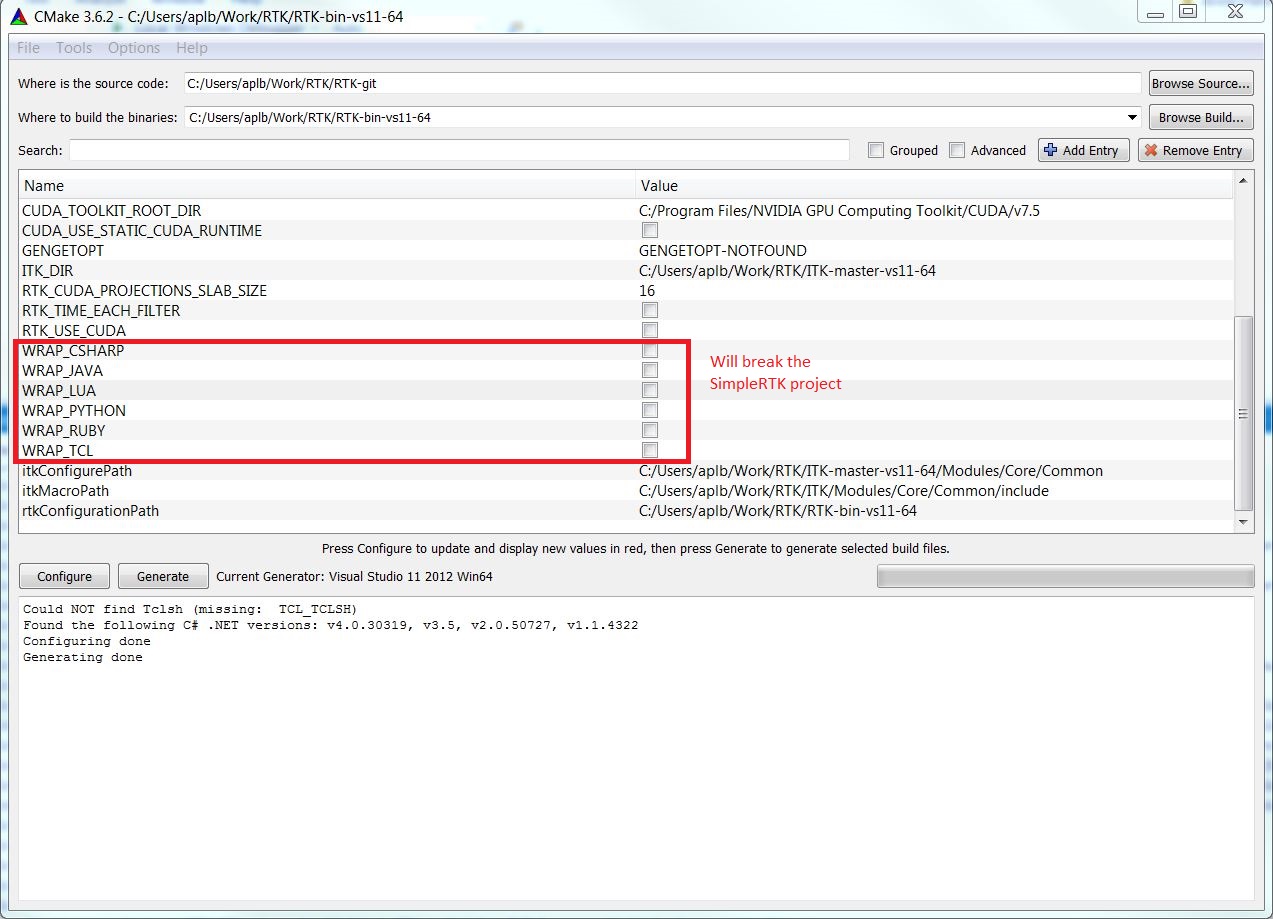The height and width of the screenshot is (919, 1273).
Task: Minimize the CMake window
Action: click(x=1156, y=11)
